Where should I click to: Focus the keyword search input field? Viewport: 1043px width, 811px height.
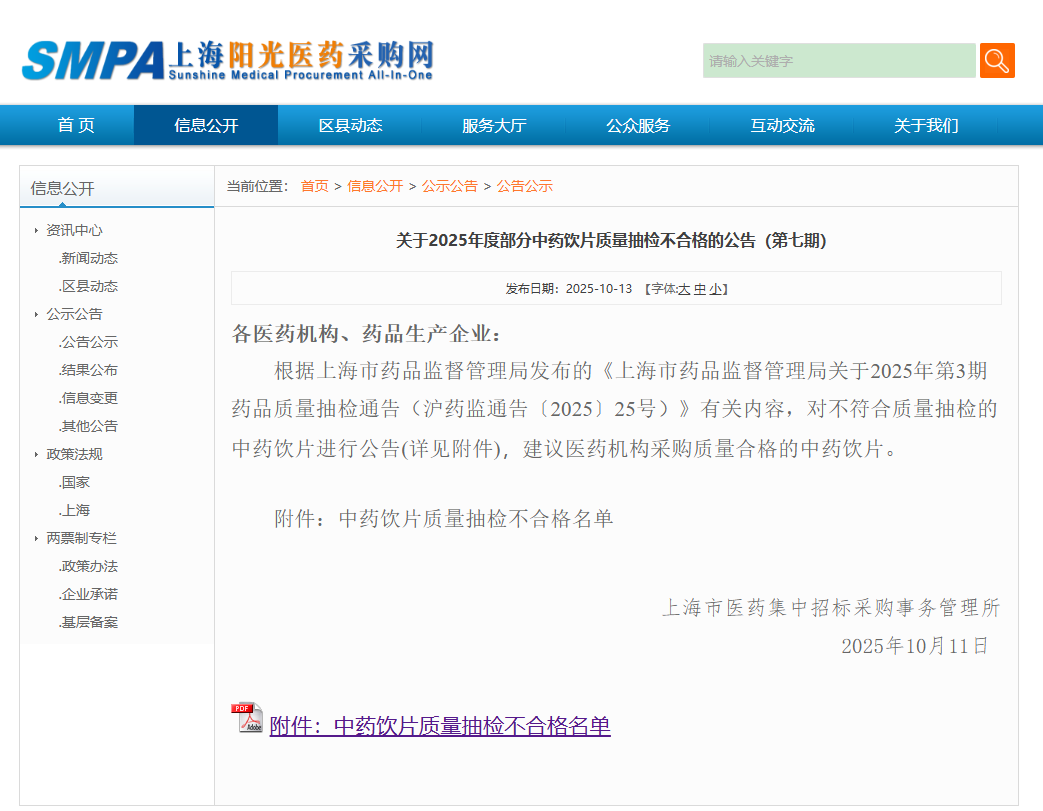838,61
